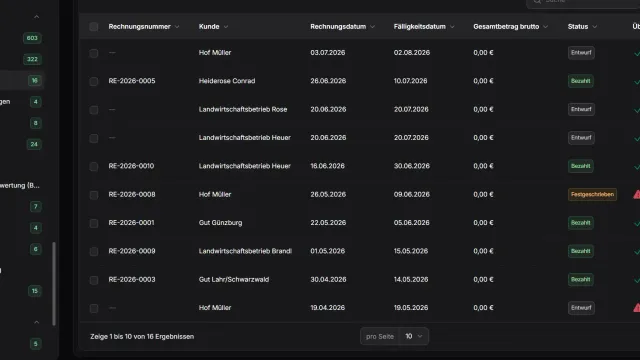The width and height of the screenshot is (640, 360).
Task: Click Bezahlt badge for Gut Günzburg
Action: [x=580, y=223]
